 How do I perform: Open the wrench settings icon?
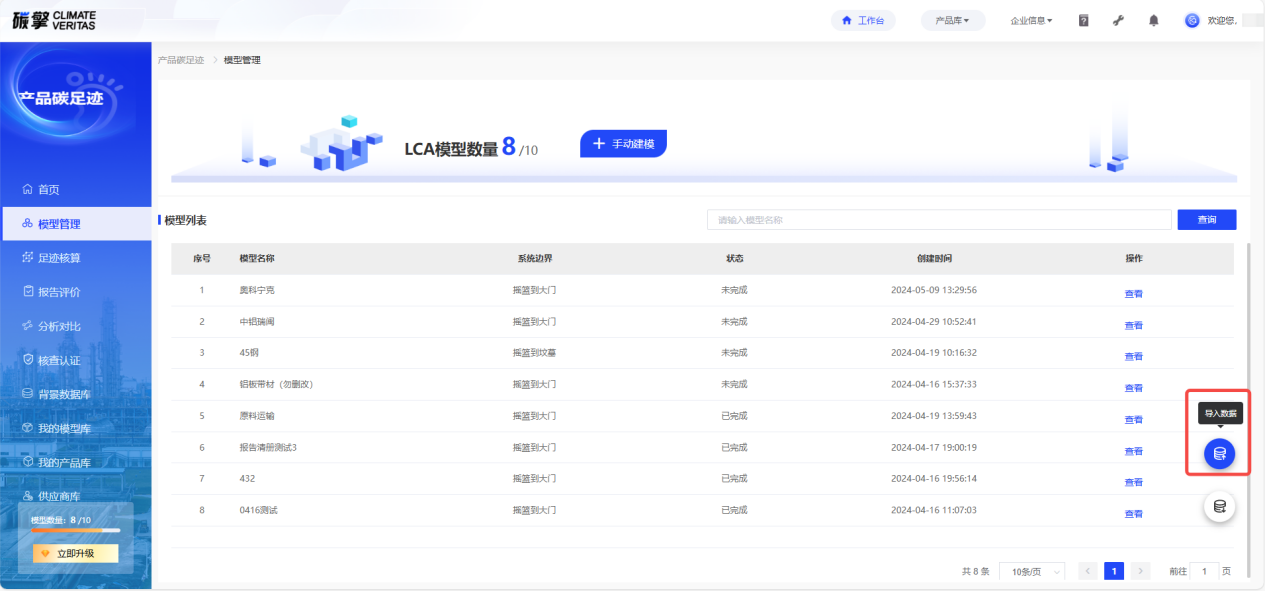click(x=1118, y=20)
